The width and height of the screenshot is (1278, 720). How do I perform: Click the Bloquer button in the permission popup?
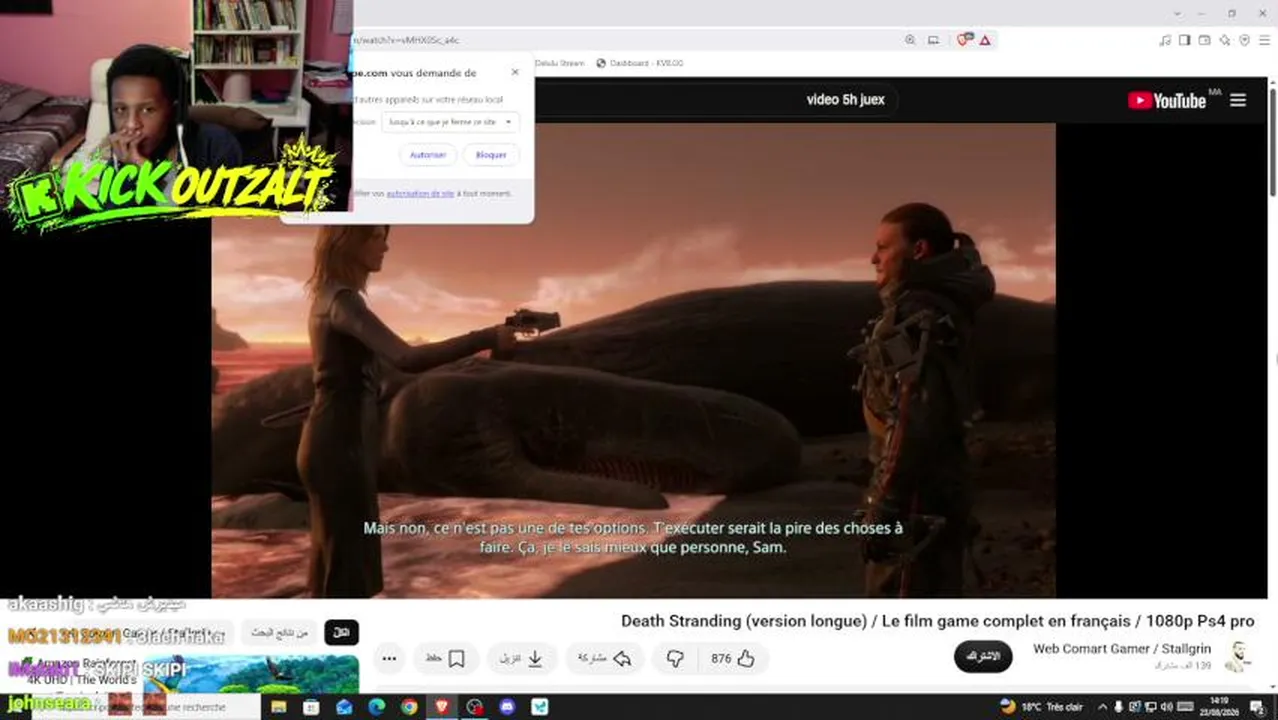(x=491, y=155)
